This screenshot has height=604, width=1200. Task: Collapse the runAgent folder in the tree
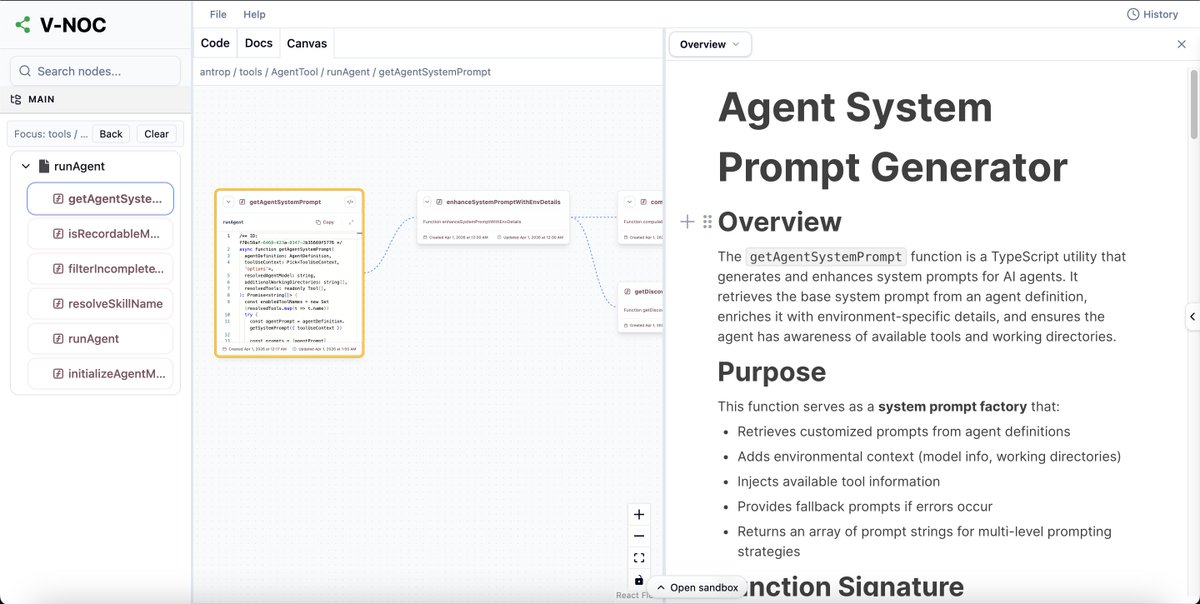tap(26, 166)
